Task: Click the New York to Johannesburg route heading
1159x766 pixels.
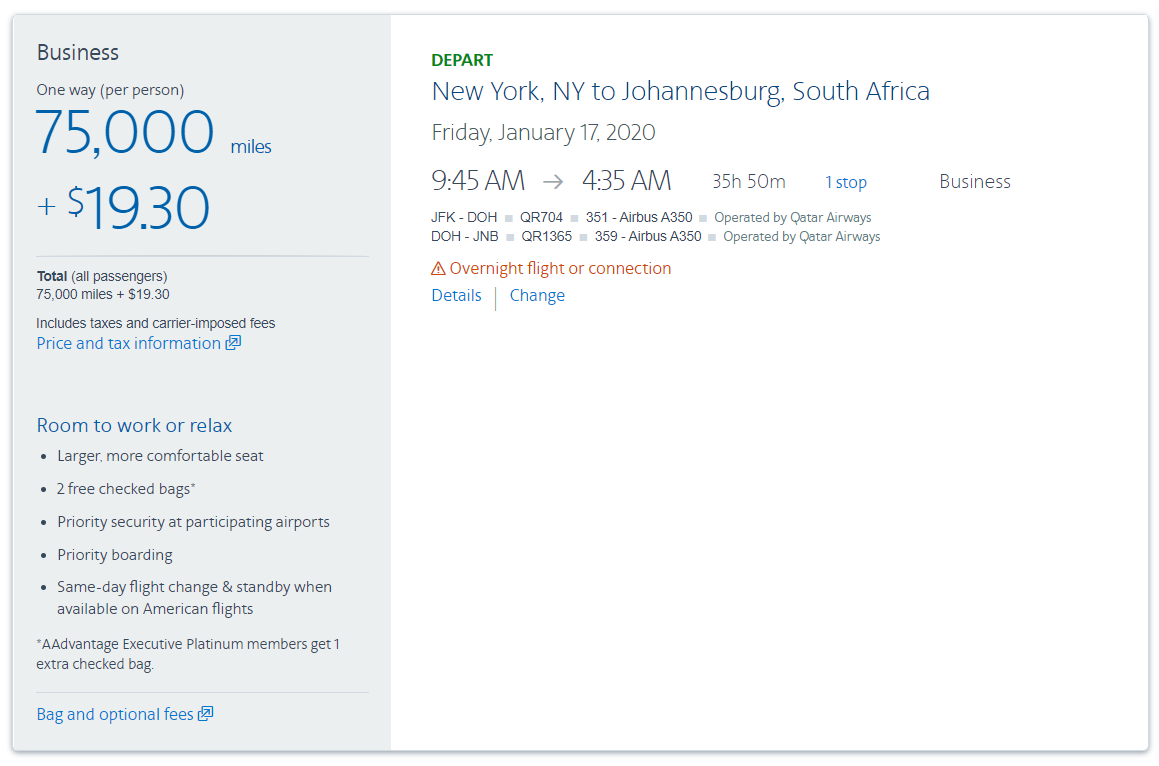Action: point(680,91)
